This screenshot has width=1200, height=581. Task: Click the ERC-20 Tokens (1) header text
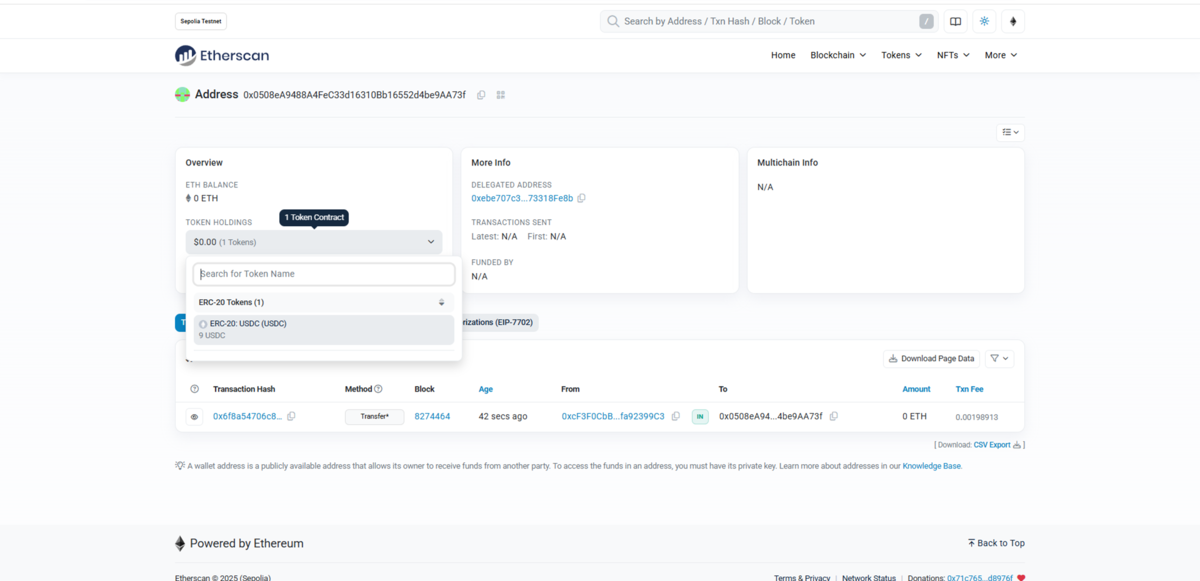tap(231, 302)
